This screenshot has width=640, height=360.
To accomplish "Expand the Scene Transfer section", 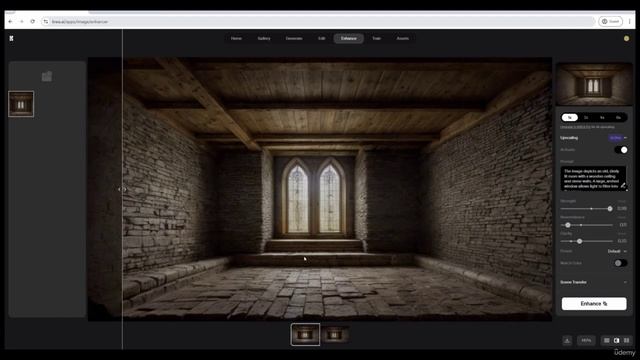I will (x=593, y=282).
